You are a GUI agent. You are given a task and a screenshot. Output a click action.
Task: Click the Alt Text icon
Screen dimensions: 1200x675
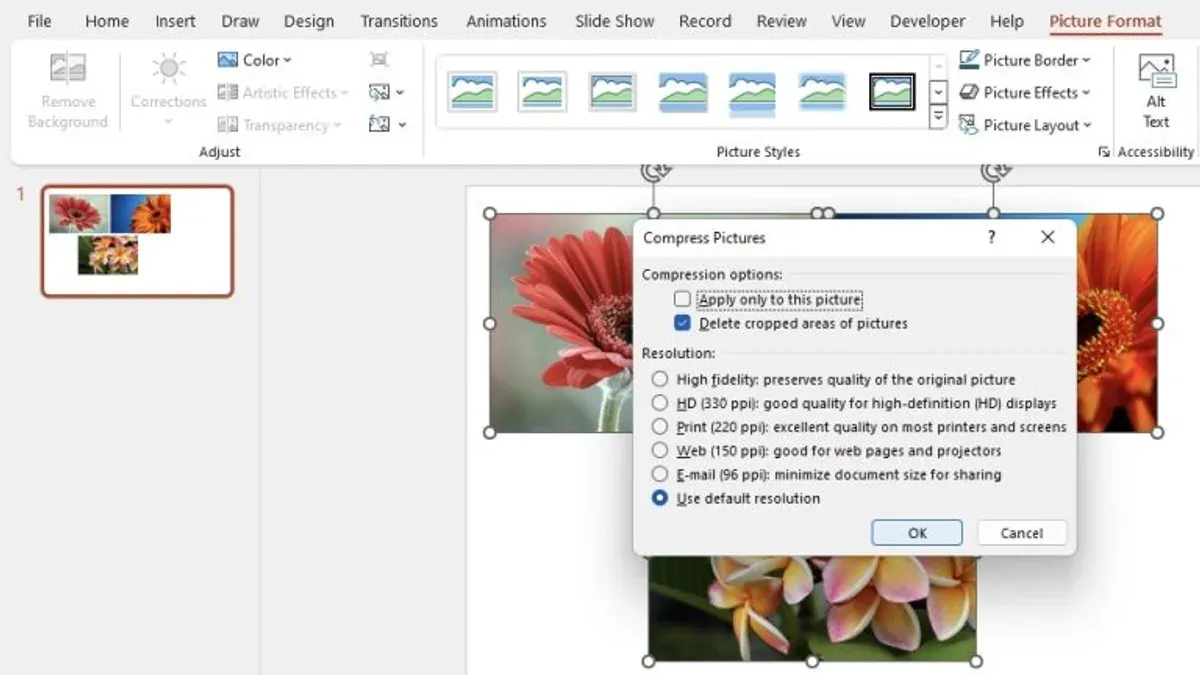pos(1156,72)
